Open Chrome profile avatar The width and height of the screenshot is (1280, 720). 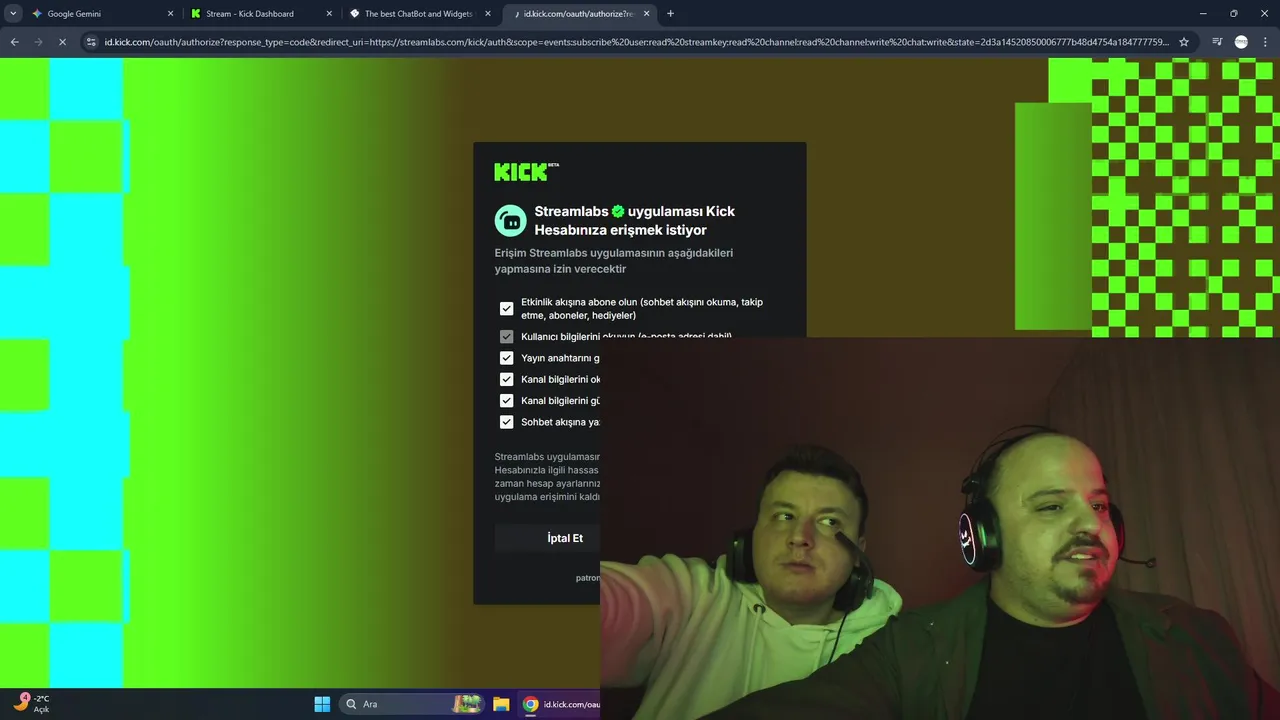tap(1241, 42)
